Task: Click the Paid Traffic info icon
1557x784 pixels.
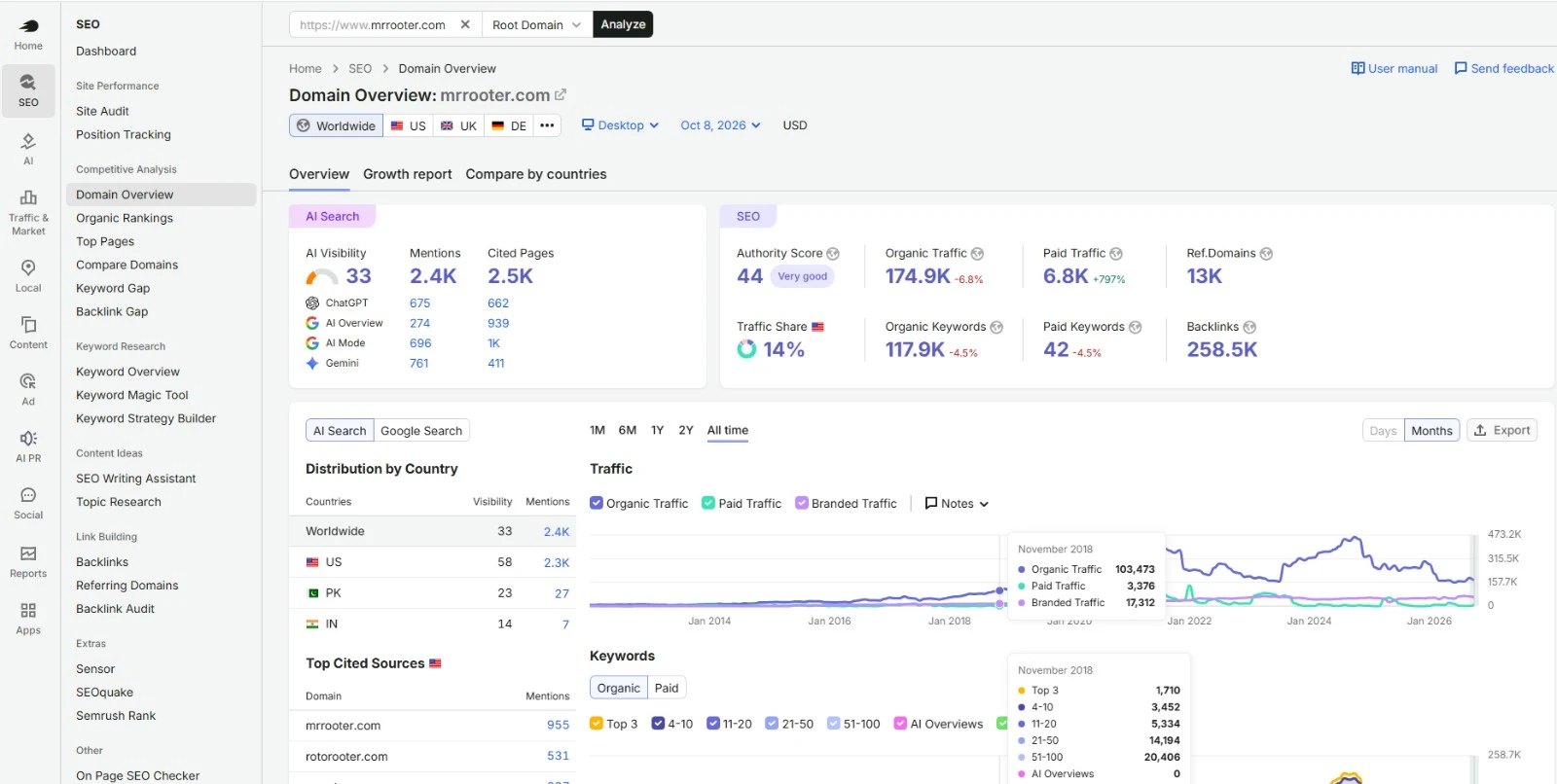Action: (1116, 254)
